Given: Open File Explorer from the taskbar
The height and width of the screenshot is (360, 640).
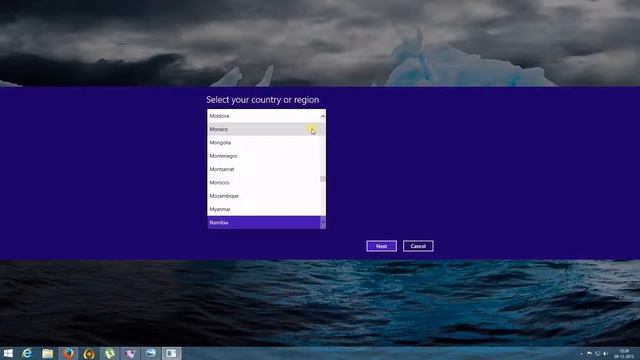Looking at the screenshot, I should tap(47, 353).
